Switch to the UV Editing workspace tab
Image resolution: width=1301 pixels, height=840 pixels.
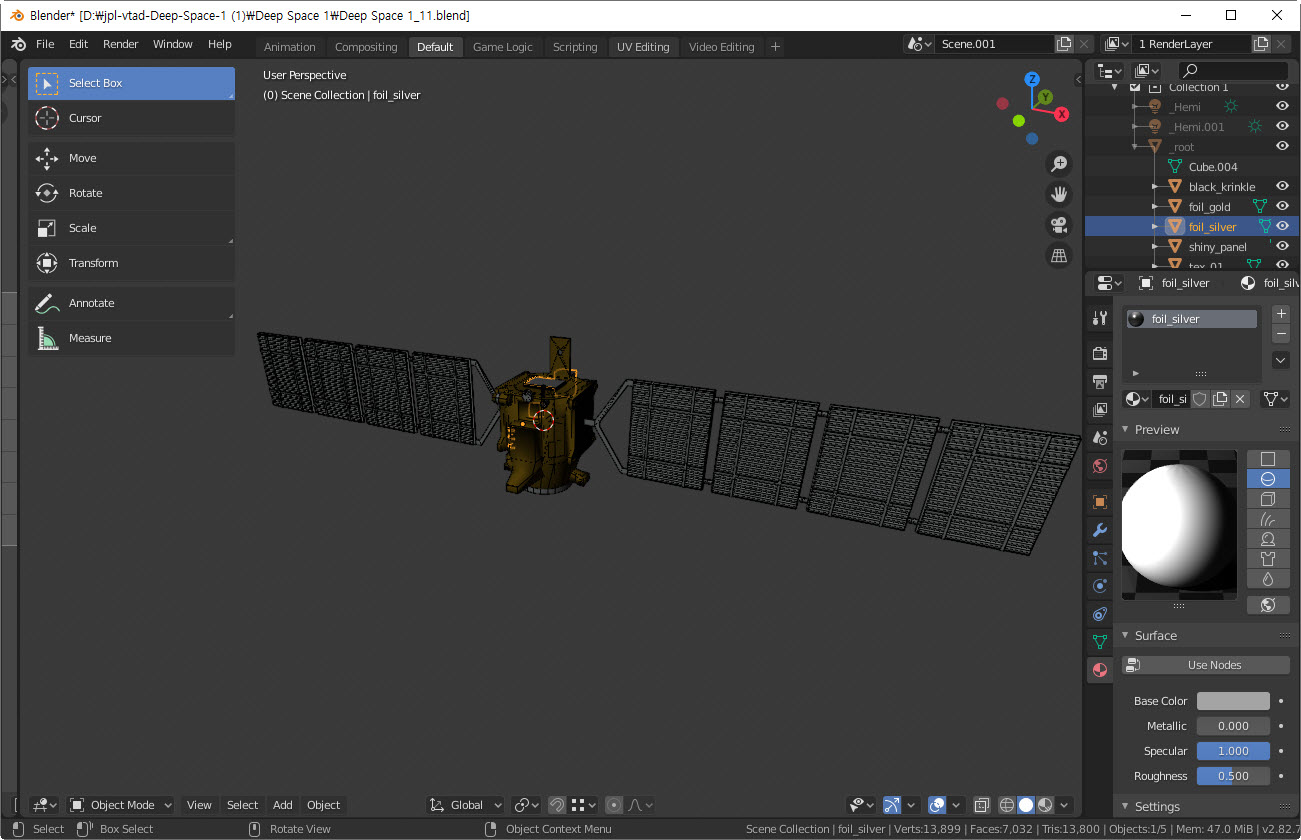(643, 47)
